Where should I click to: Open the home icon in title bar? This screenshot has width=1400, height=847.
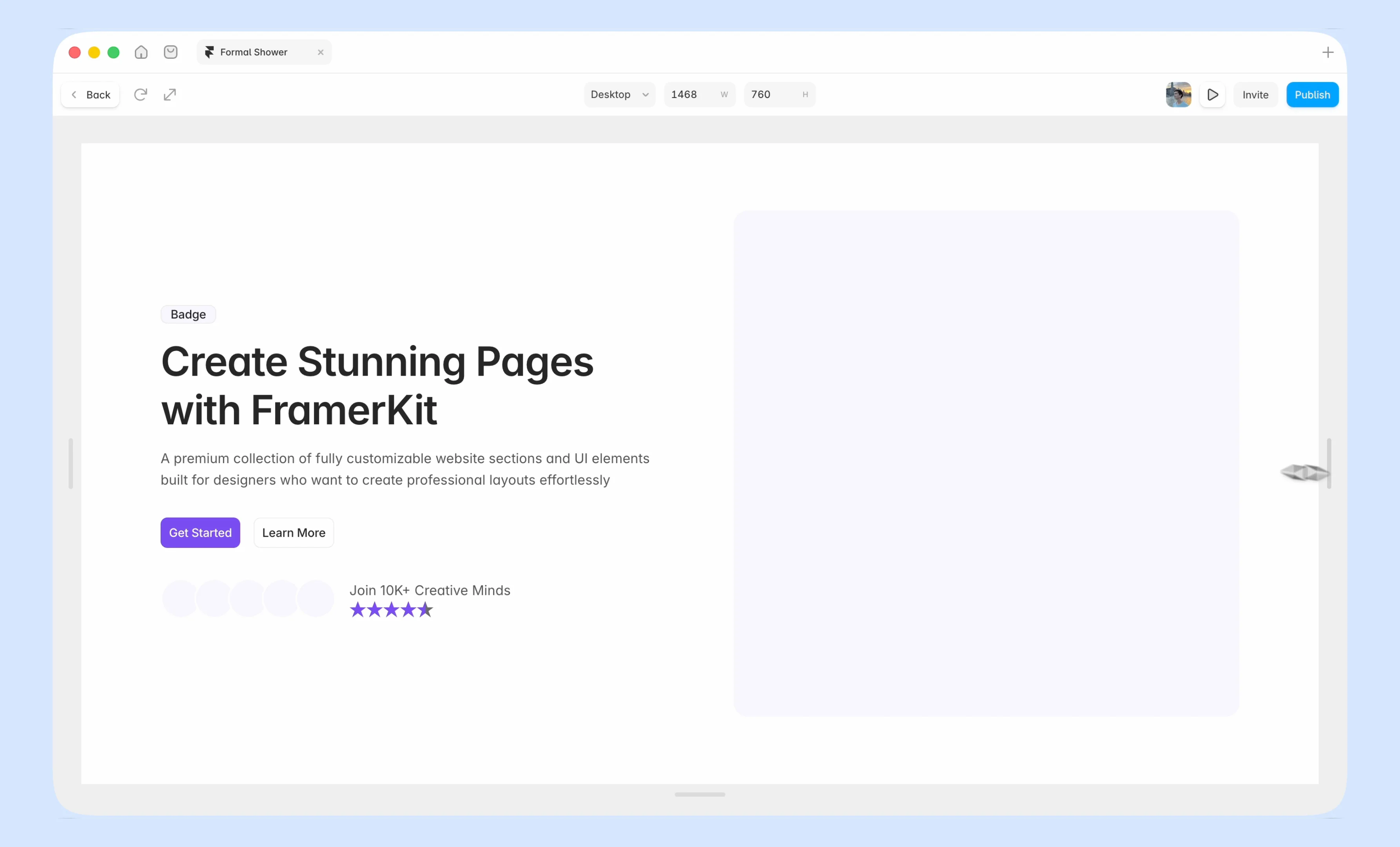141,52
